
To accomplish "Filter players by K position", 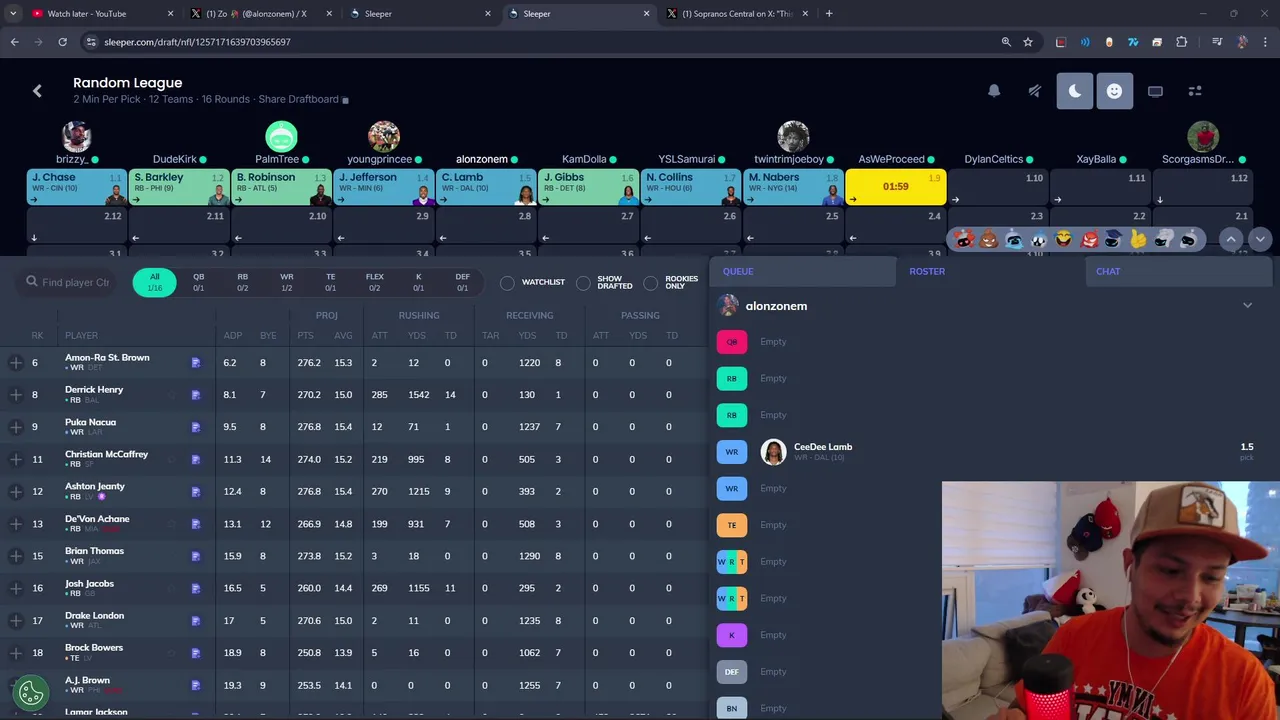I will coord(419,282).
